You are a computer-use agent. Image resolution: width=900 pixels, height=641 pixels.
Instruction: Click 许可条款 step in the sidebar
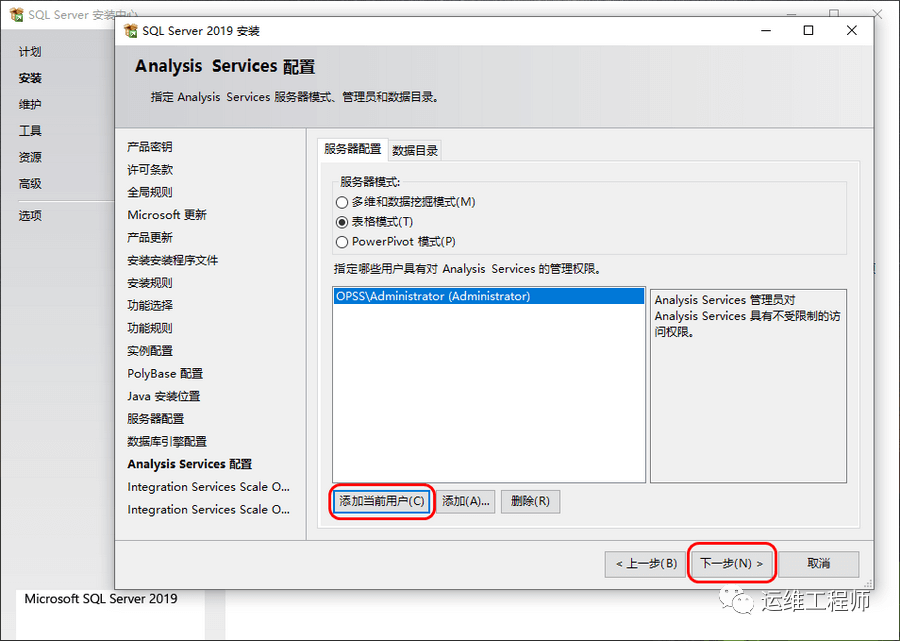click(x=150, y=170)
